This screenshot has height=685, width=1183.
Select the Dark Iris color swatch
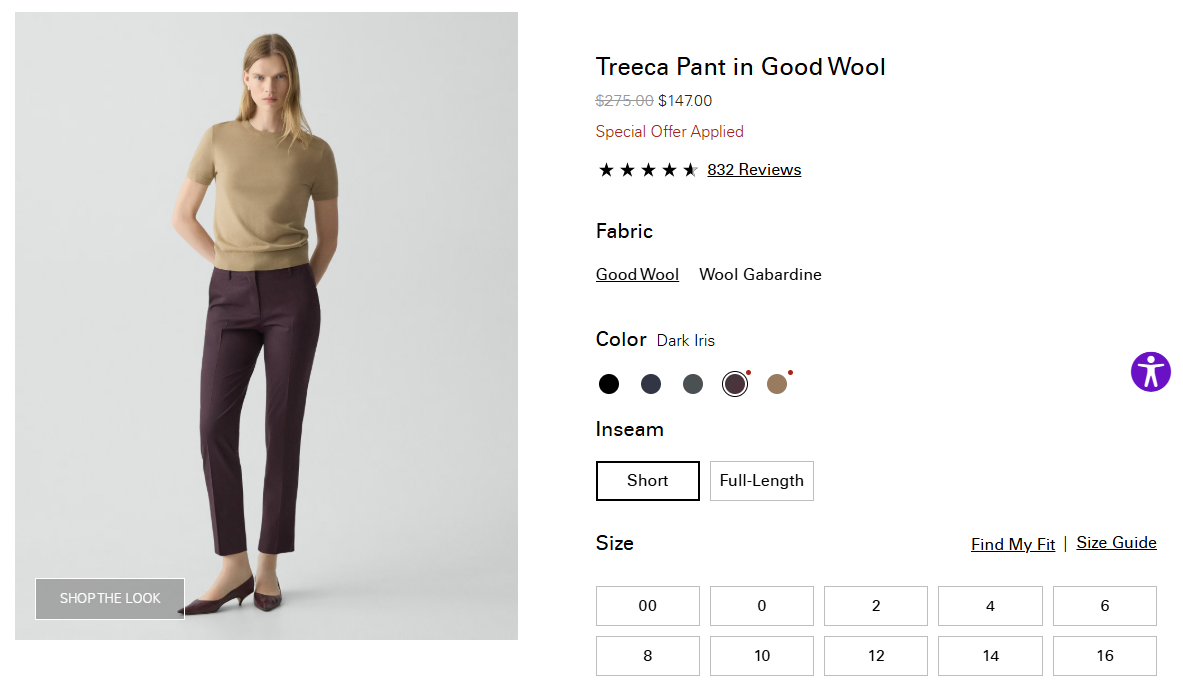tap(735, 384)
